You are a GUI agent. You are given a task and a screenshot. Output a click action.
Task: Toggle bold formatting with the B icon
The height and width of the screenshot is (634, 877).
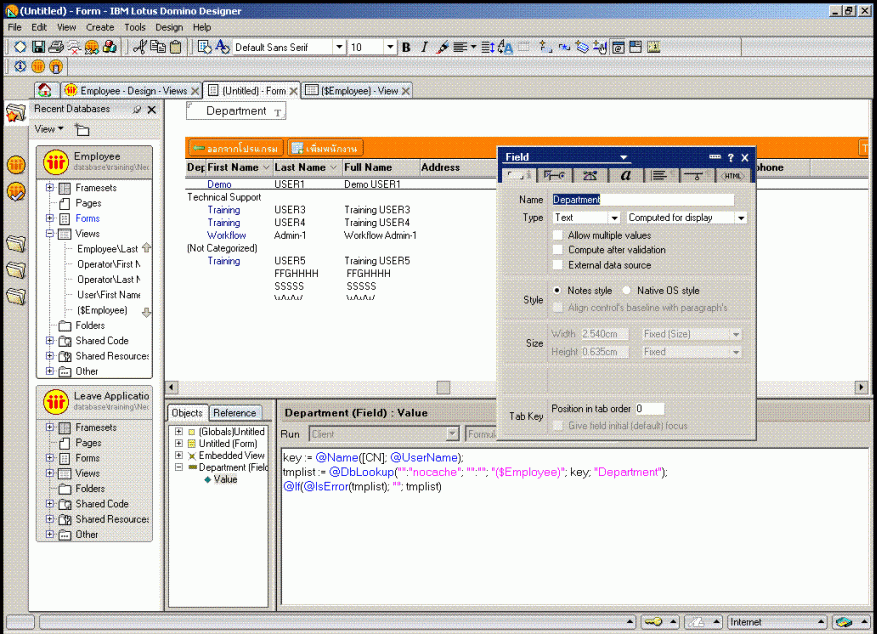407,48
